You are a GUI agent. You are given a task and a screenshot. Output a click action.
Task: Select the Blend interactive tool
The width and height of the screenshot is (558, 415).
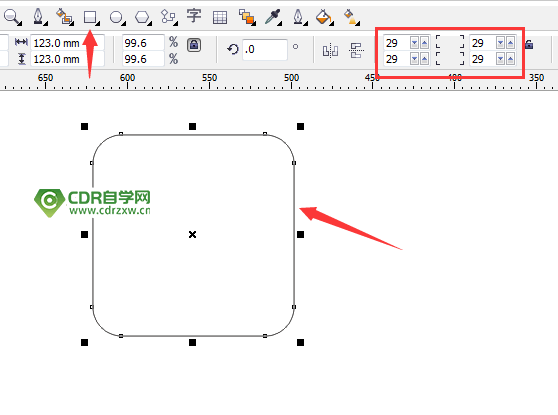[x=247, y=17]
